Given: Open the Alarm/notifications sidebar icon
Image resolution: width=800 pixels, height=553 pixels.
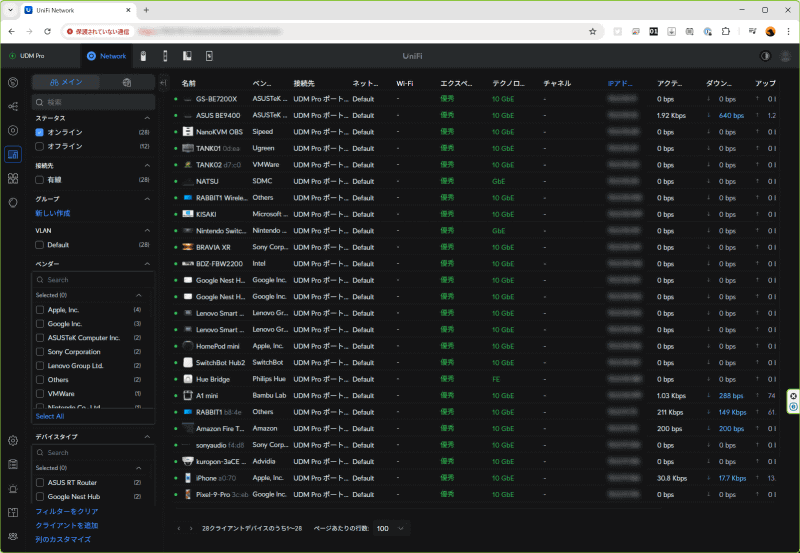Looking at the screenshot, I should click(13, 489).
